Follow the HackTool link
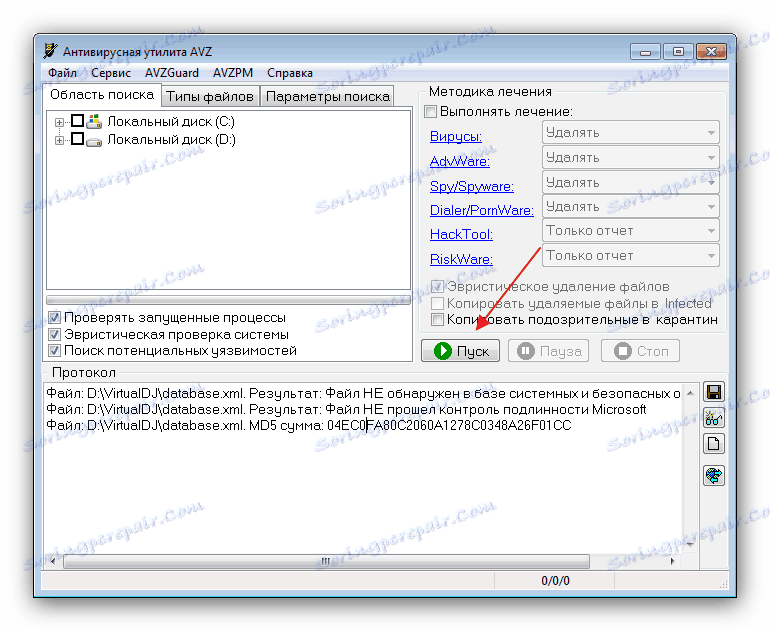This screenshot has height=631, width=770. point(461,235)
